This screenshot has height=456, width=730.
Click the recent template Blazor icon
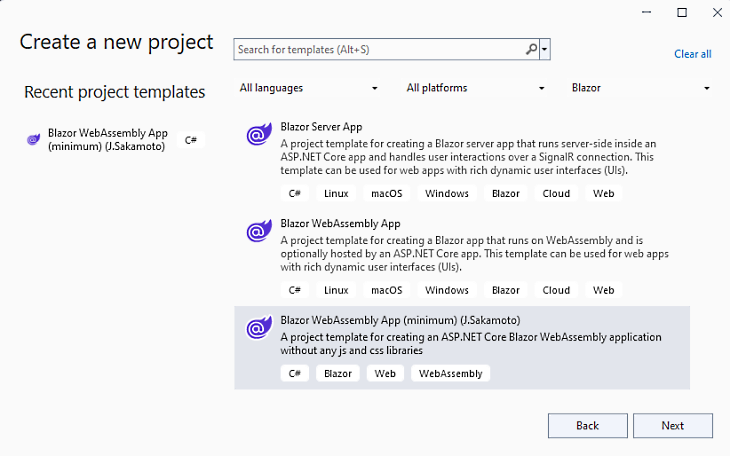pyautogui.click(x=34, y=139)
